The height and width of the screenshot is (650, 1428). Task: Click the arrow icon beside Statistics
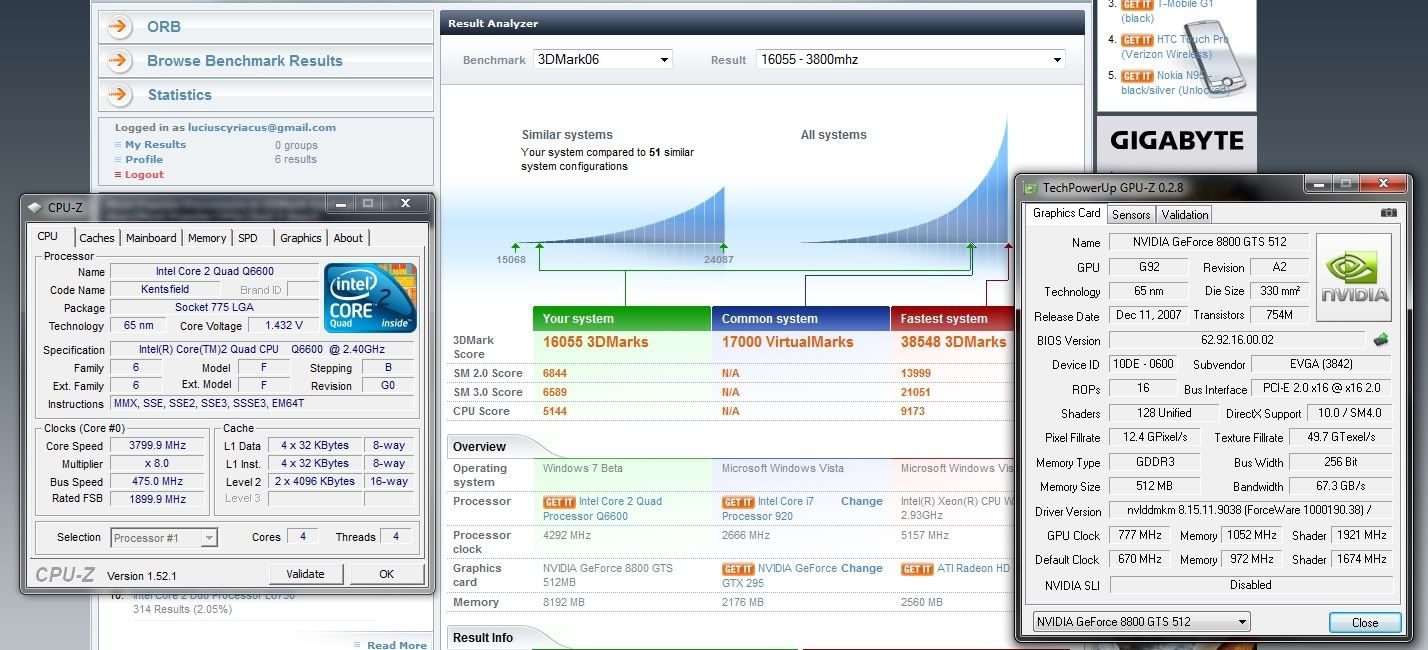tap(119, 95)
